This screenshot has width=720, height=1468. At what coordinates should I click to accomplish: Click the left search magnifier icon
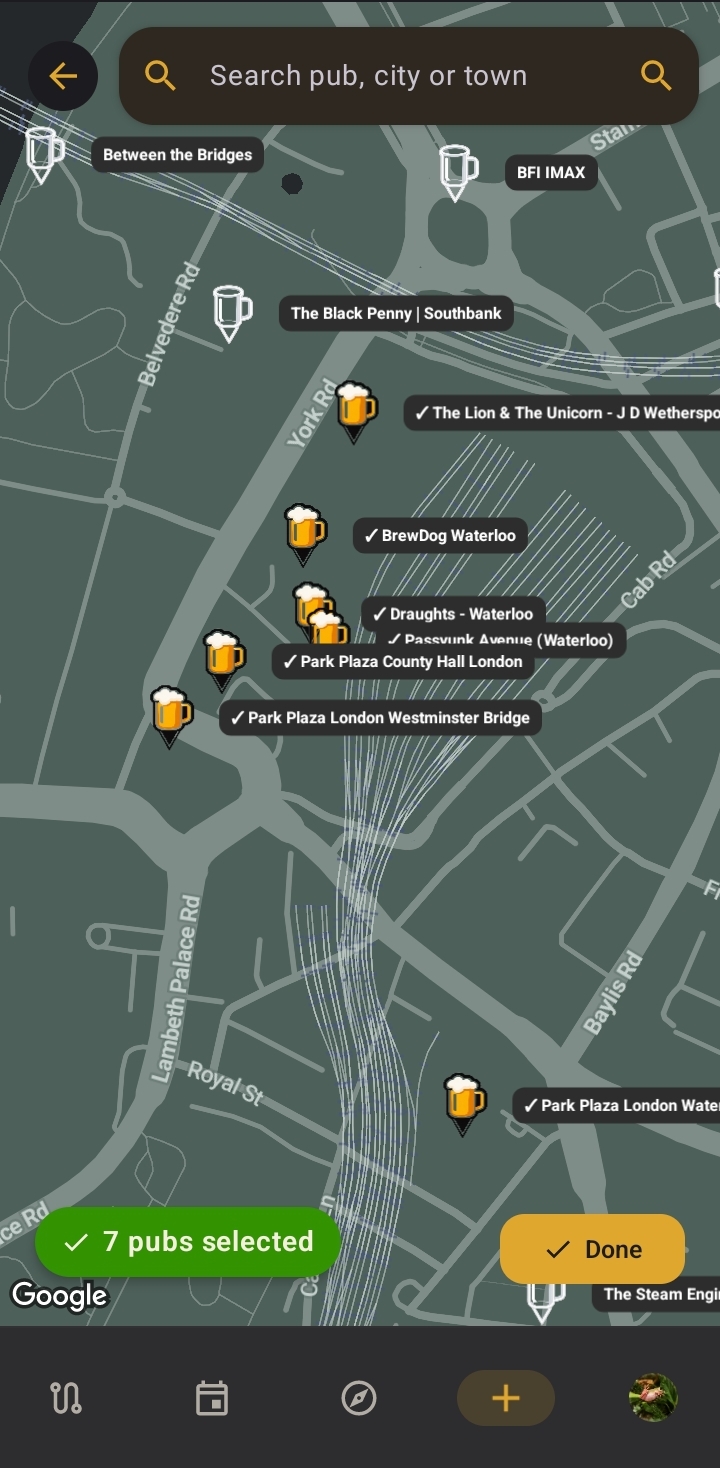pyautogui.click(x=160, y=76)
